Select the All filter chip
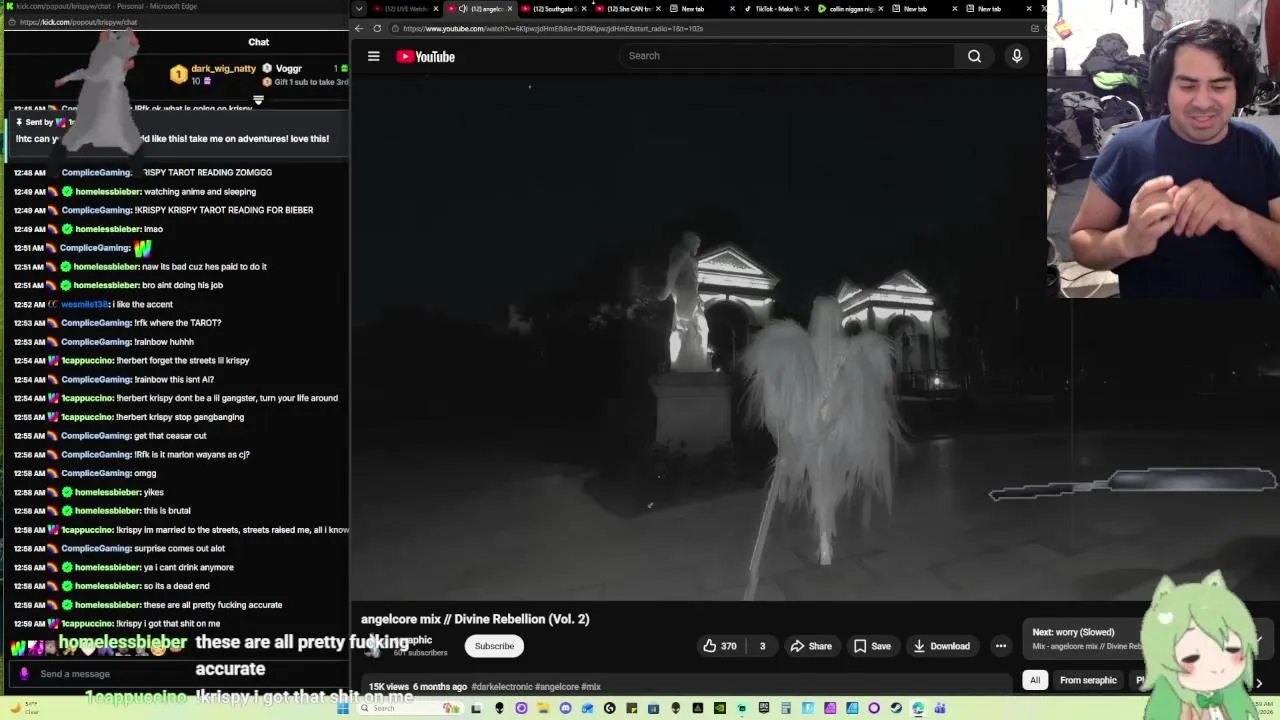 pyautogui.click(x=1035, y=680)
